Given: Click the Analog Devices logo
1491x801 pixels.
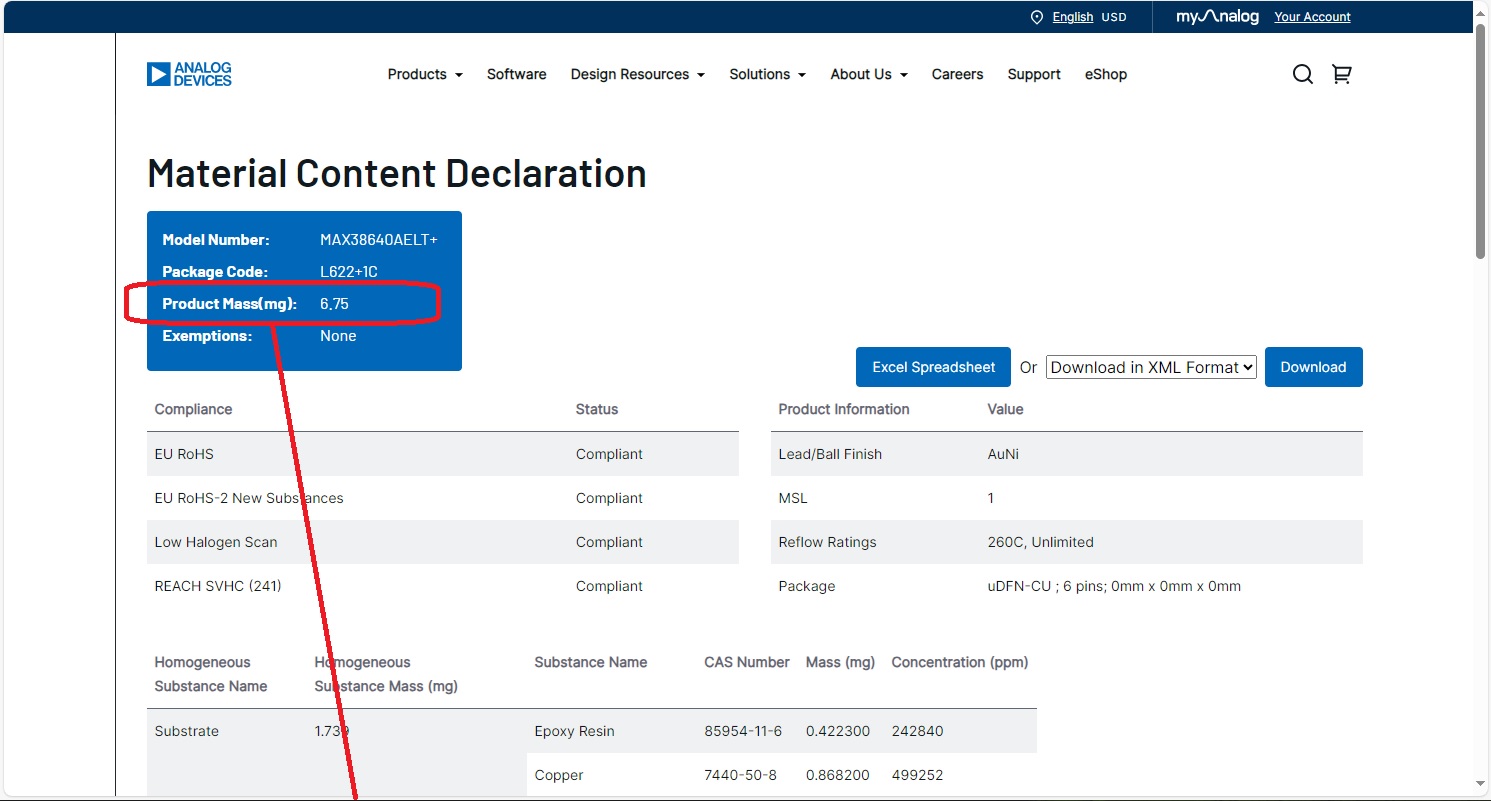Looking at the screenshot, I should 189,74.
